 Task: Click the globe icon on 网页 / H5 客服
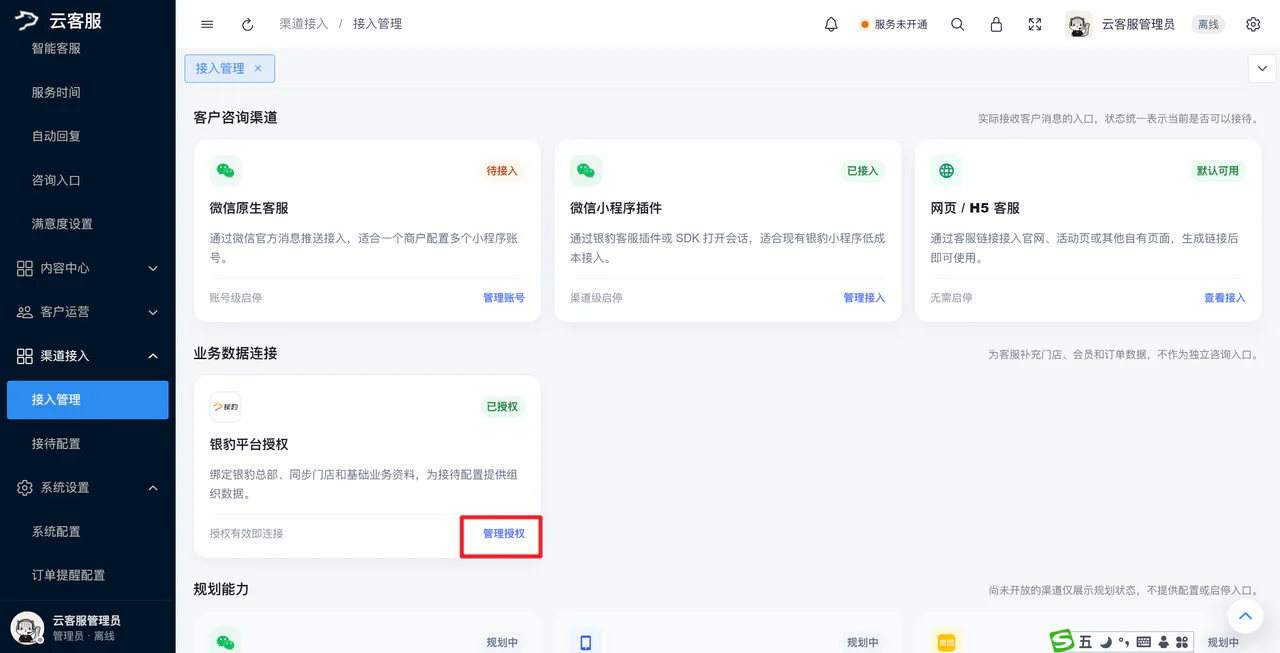[946, 171]
